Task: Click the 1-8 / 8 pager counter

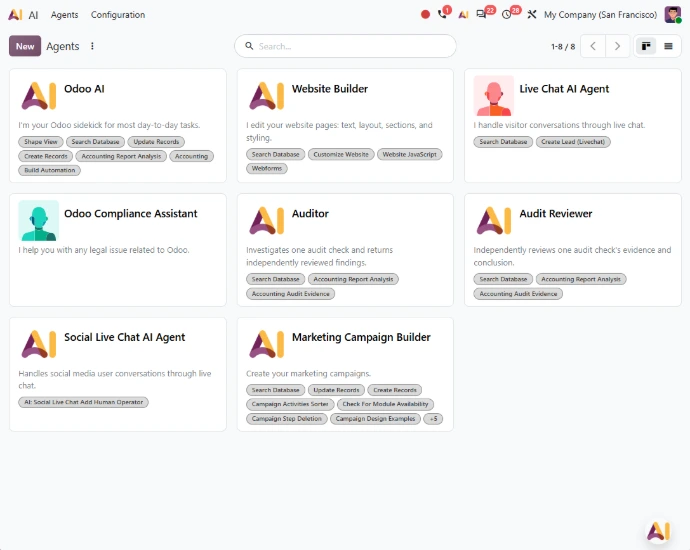Action: pos(563,46)
